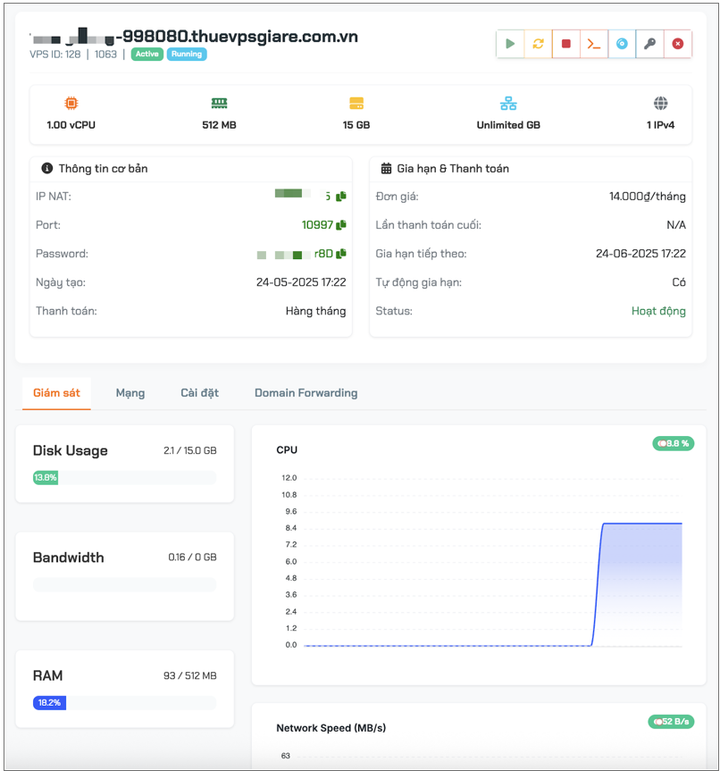720x771 pixels.
Task: Open the Mạng tab
Action: click(130, 393)
